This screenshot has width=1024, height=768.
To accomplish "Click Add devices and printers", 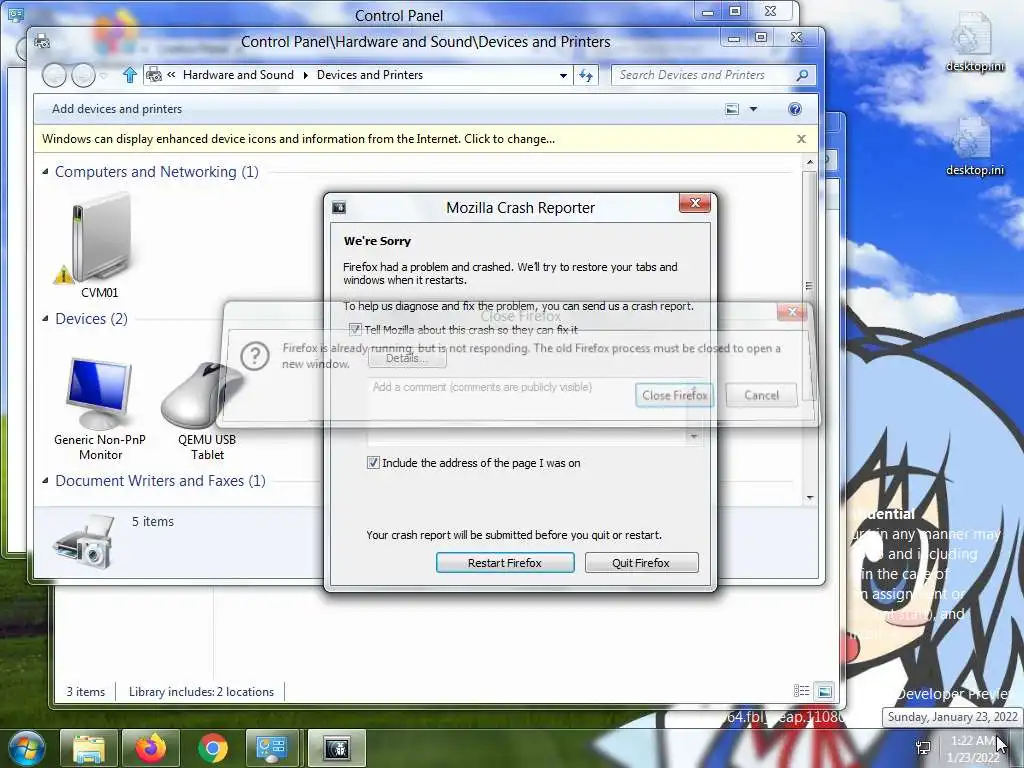I will pyautogui.click(x=117, y=109).
